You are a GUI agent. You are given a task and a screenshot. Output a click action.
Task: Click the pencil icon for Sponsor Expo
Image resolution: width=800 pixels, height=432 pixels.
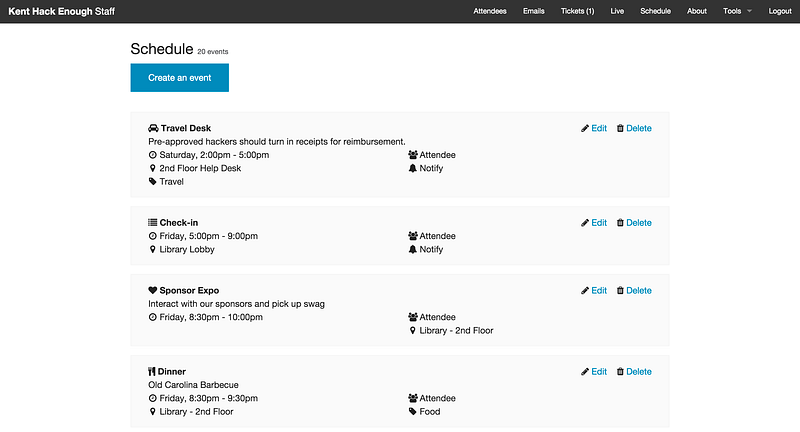[x=585, y=291]
